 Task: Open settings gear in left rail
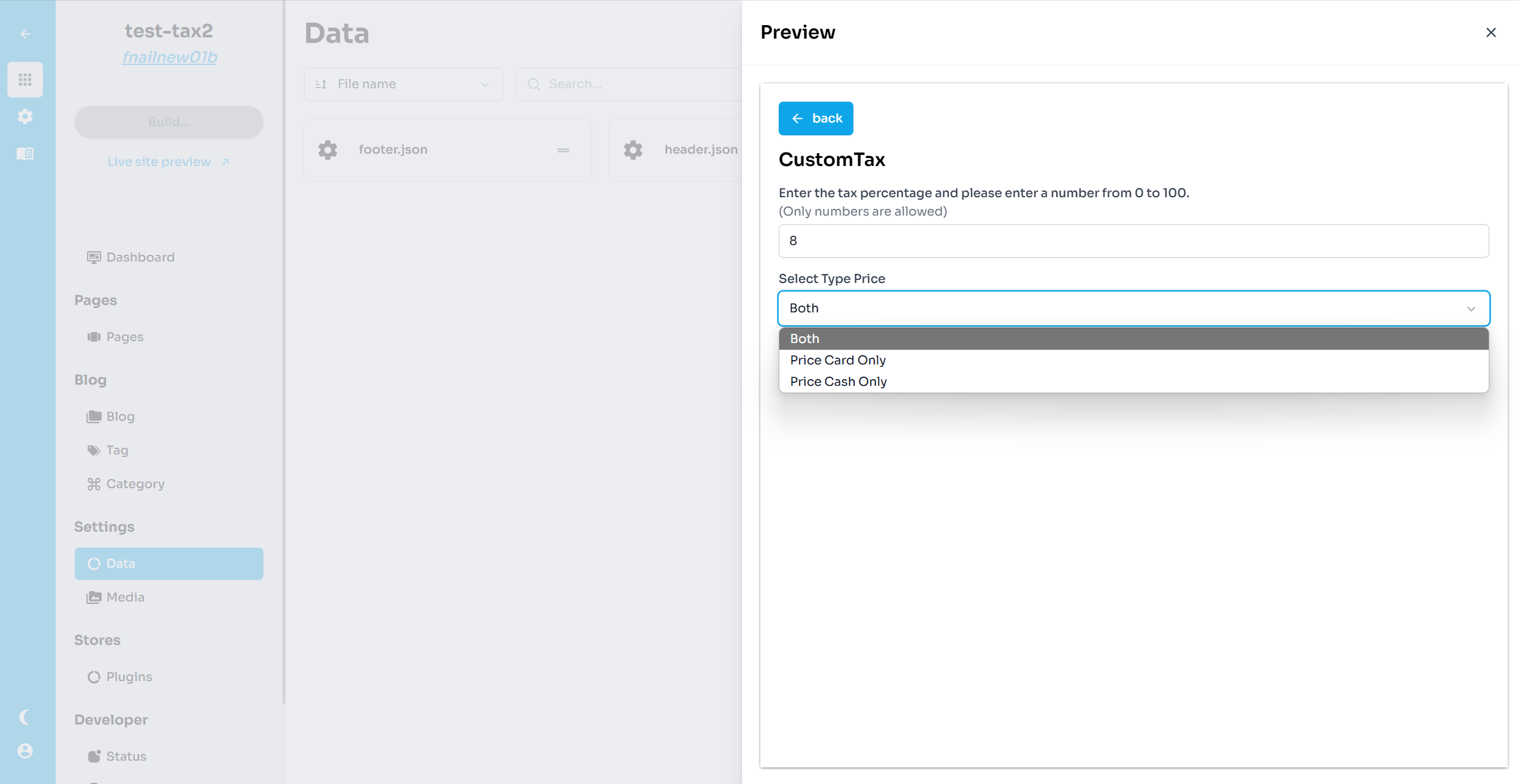(25, 116)
